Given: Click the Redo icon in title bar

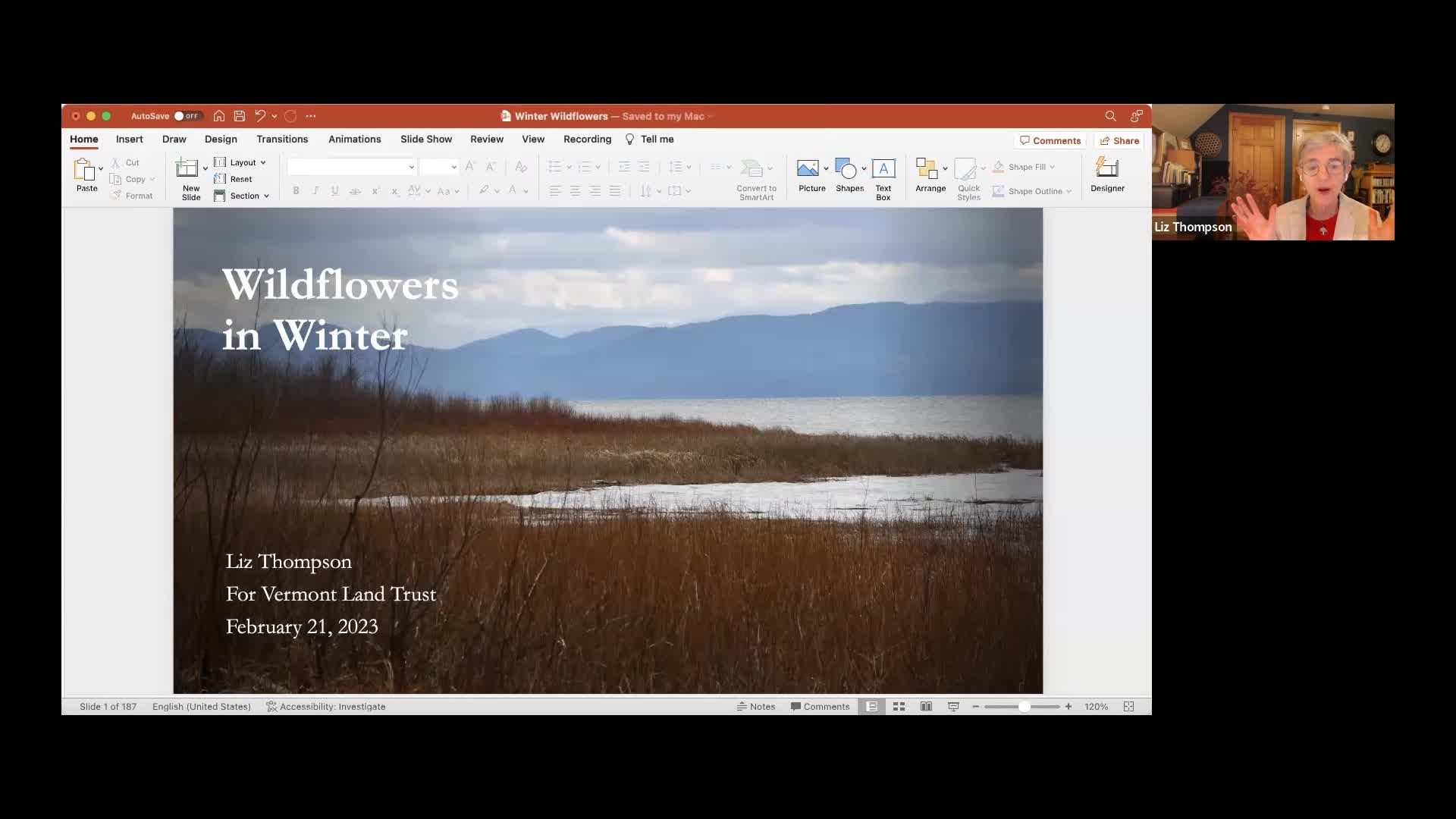Looking at the screenshot, I should [290, 116].
